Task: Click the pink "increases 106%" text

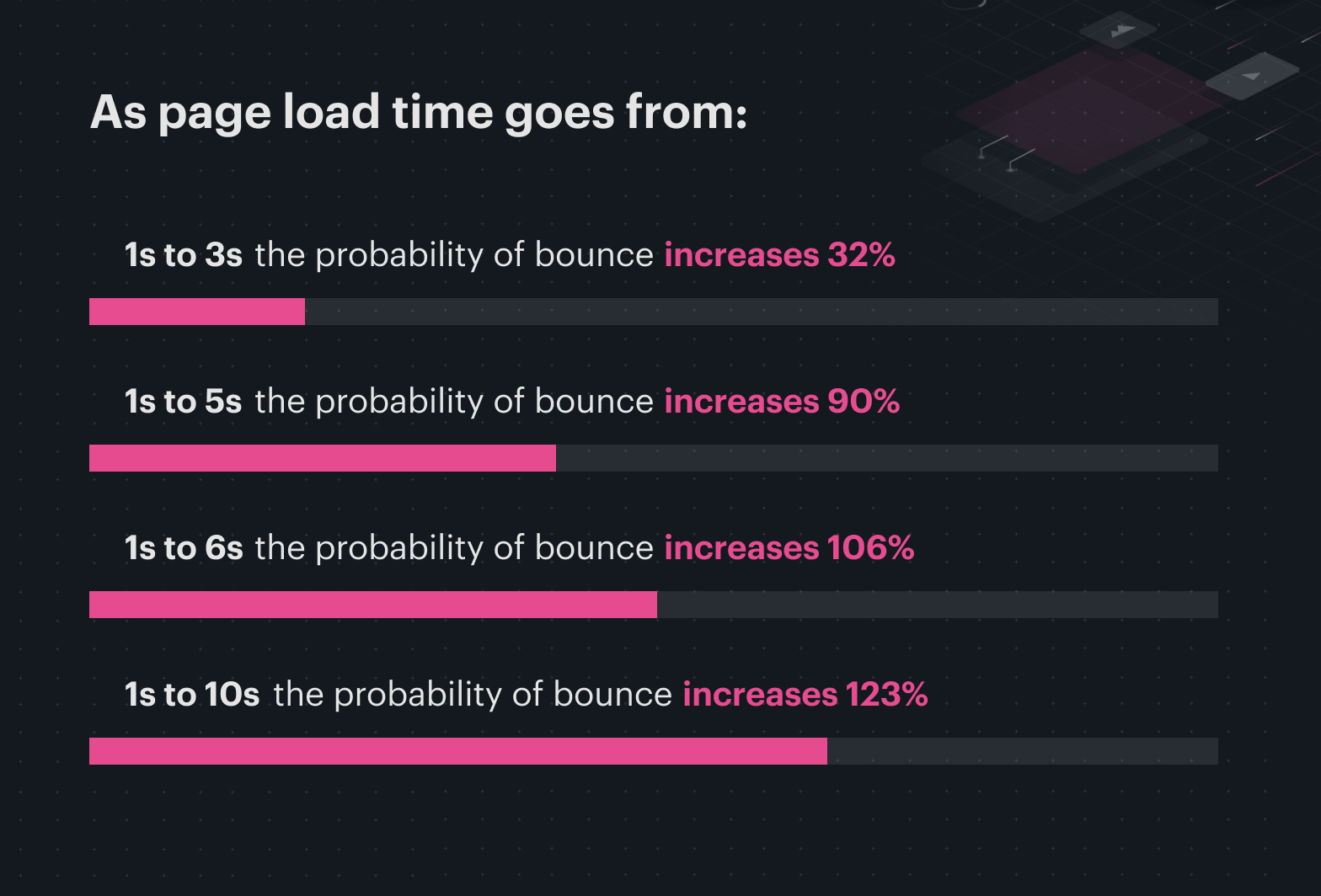Action: [789, 548]
